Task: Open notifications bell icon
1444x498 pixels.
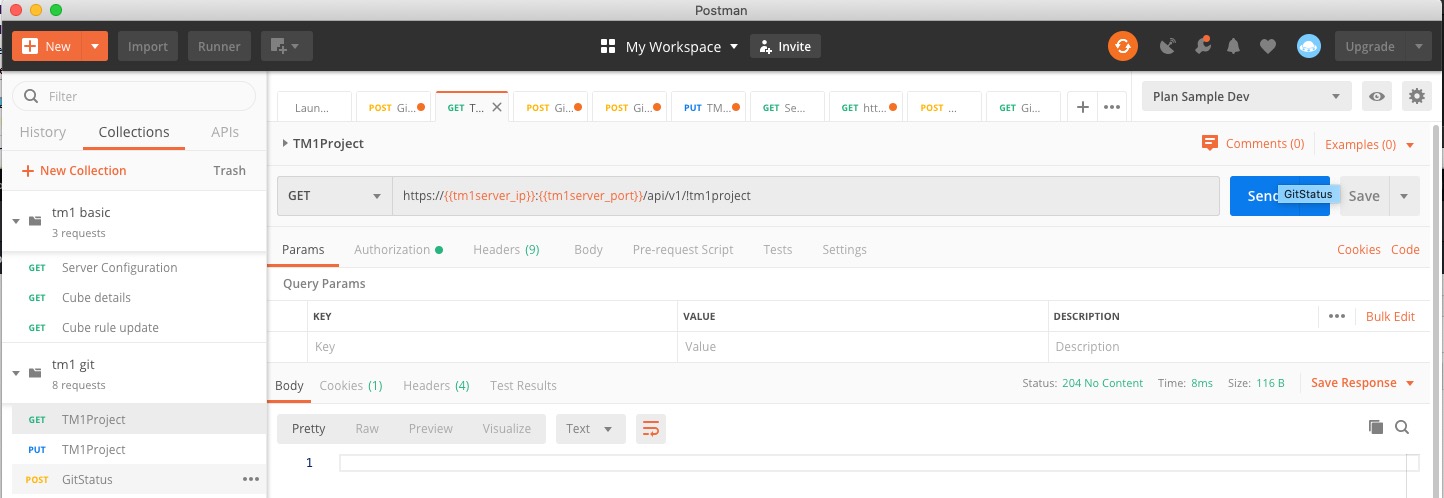Action: pyautogui.click(x=1234, y=46)
